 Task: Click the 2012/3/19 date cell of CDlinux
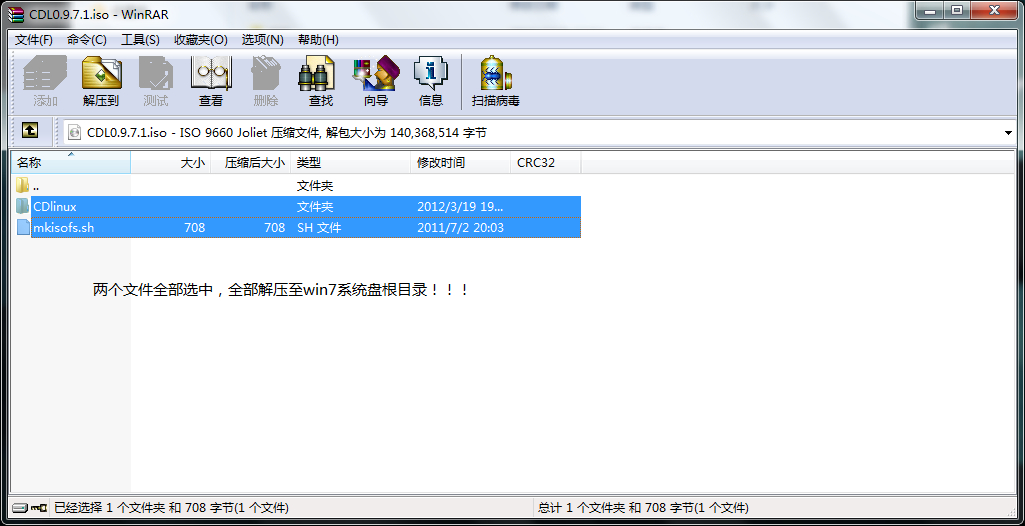[x=460, y=206]
